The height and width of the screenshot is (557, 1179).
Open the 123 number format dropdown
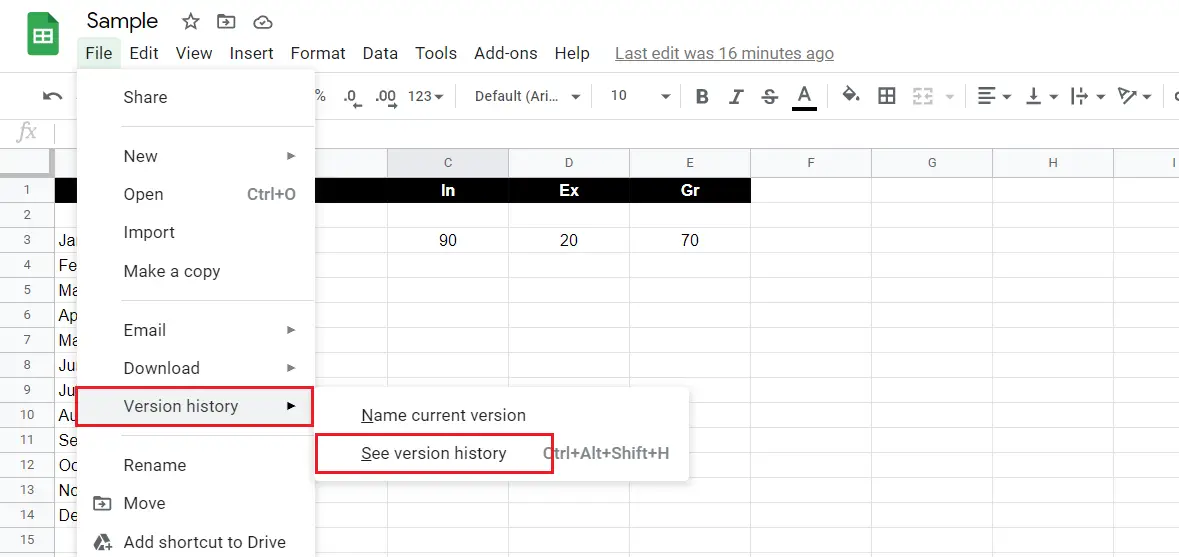point(426,96)
